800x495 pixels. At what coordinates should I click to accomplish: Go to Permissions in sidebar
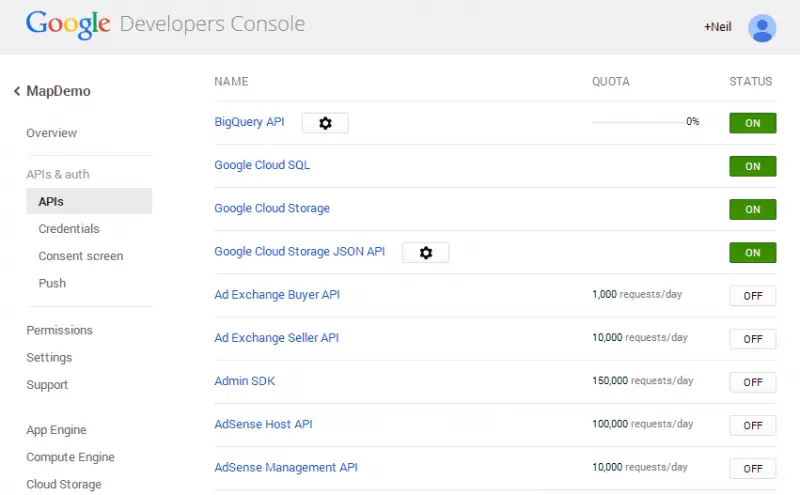coord(60,330)
